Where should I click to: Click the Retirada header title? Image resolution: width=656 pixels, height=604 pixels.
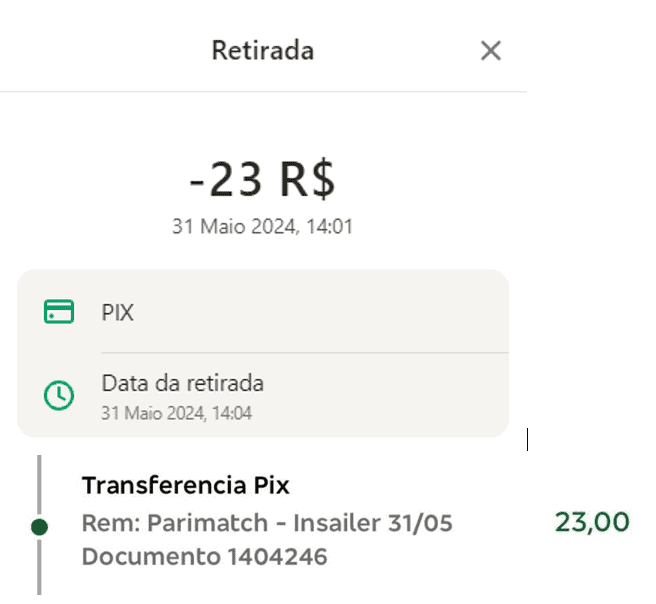coord(263,51)
